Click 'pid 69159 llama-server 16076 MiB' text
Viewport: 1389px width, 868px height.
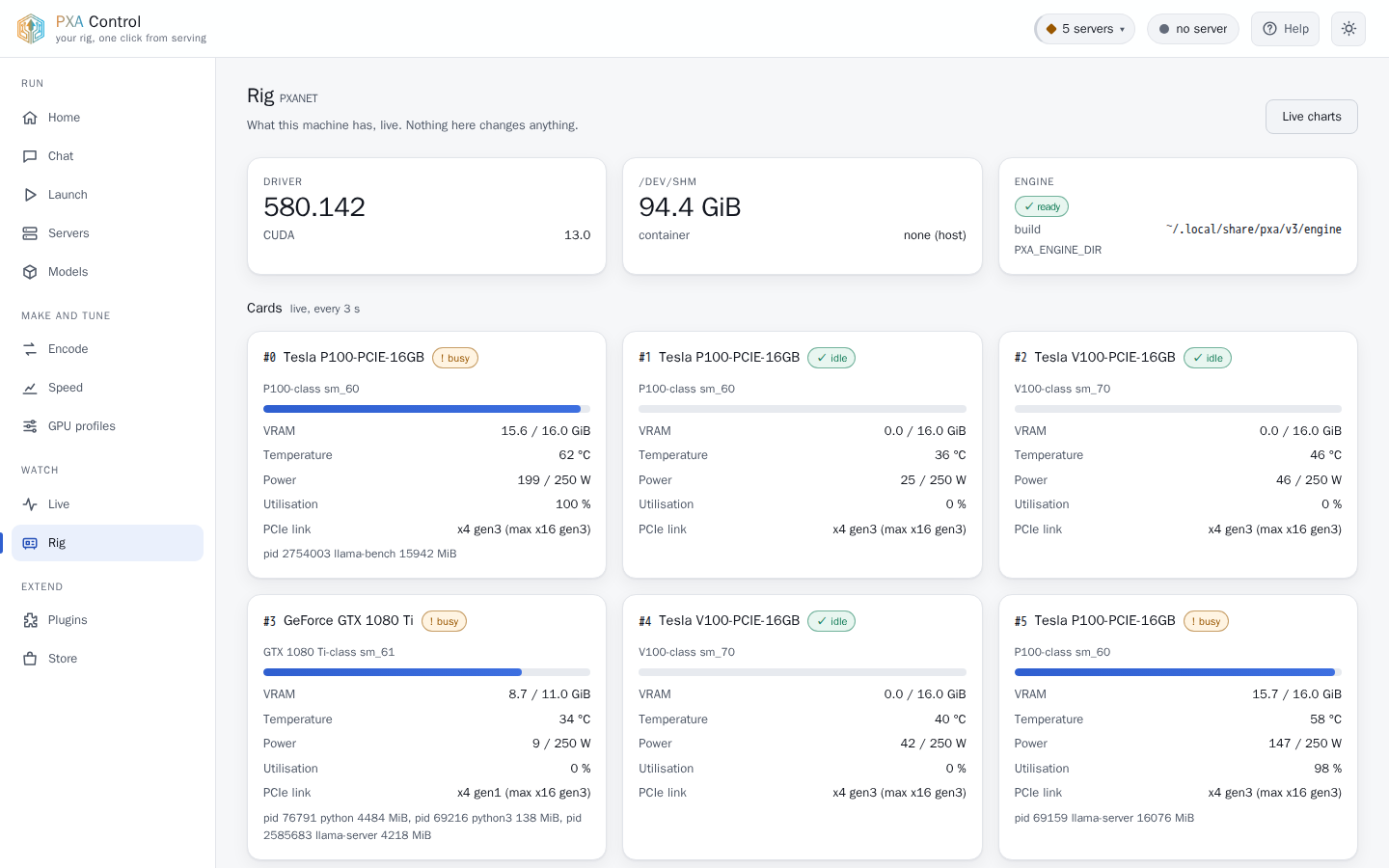(1104, 818)
